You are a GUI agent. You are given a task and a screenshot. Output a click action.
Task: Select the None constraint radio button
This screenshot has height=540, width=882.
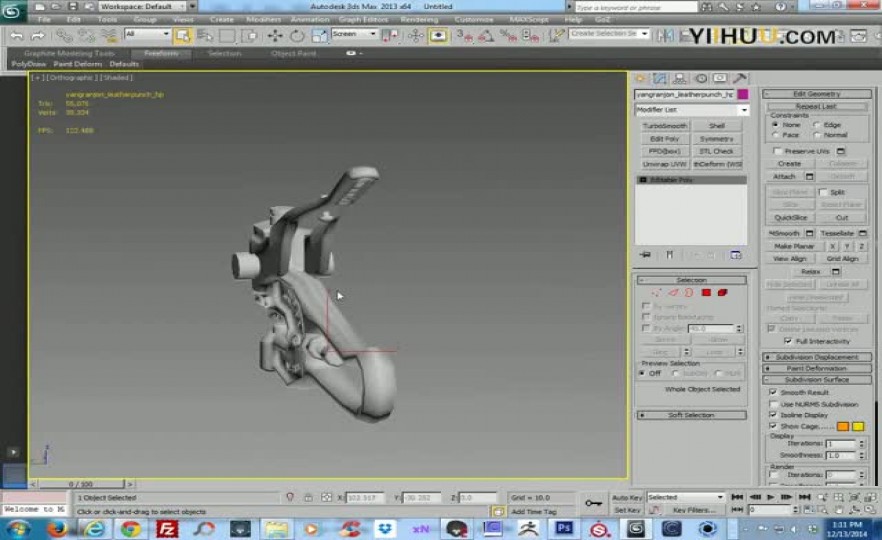[775, 124]
